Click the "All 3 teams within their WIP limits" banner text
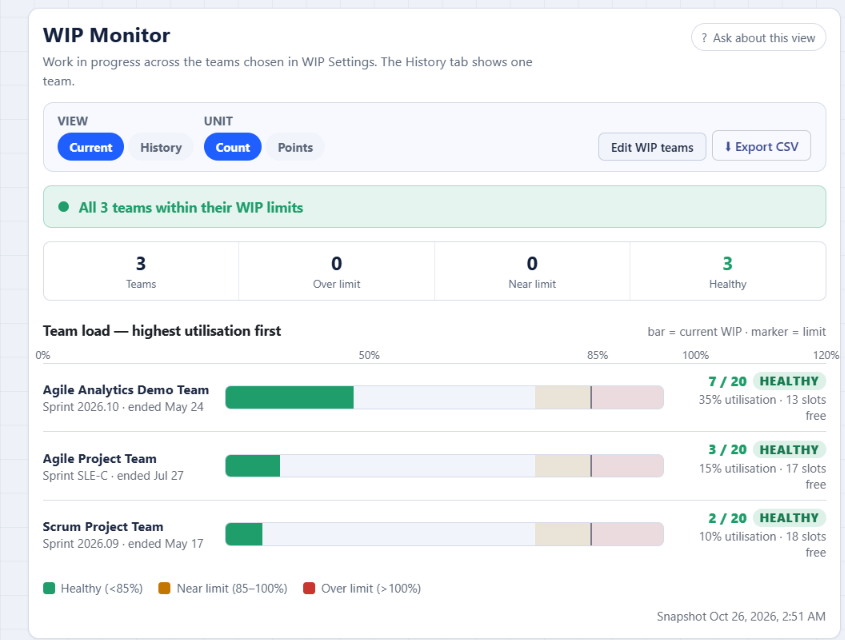This screenshot has height=640, width=845. pyautogui.click(x=191, y=207)
